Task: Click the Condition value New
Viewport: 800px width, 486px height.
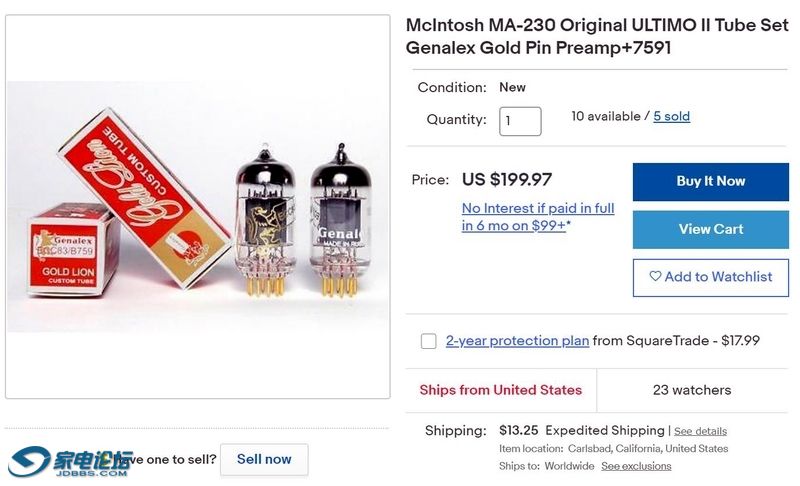Action: 512,87
